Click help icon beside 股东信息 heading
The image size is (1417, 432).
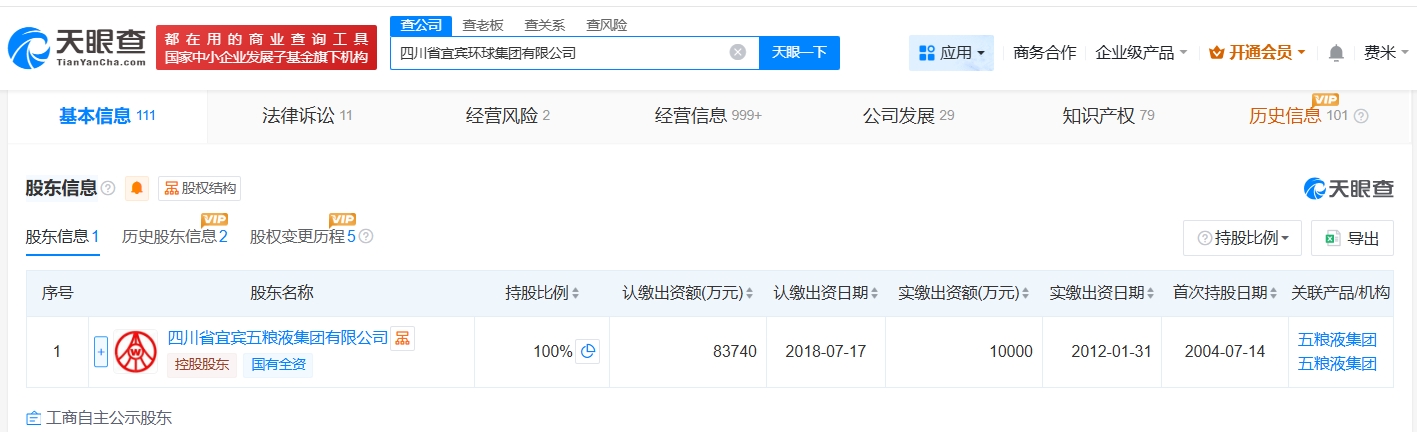click(x=108, y=188)
